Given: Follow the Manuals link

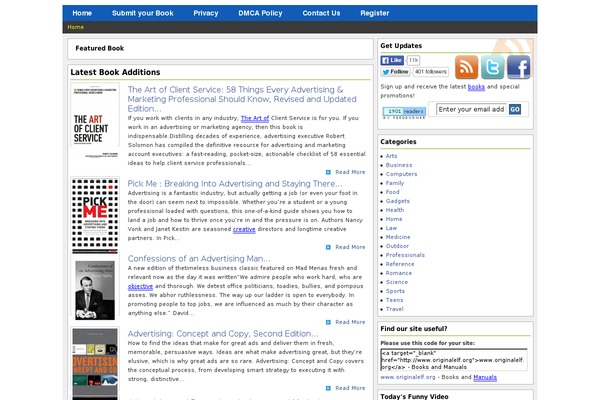Looking at the screenshot, I should (485, 377).
